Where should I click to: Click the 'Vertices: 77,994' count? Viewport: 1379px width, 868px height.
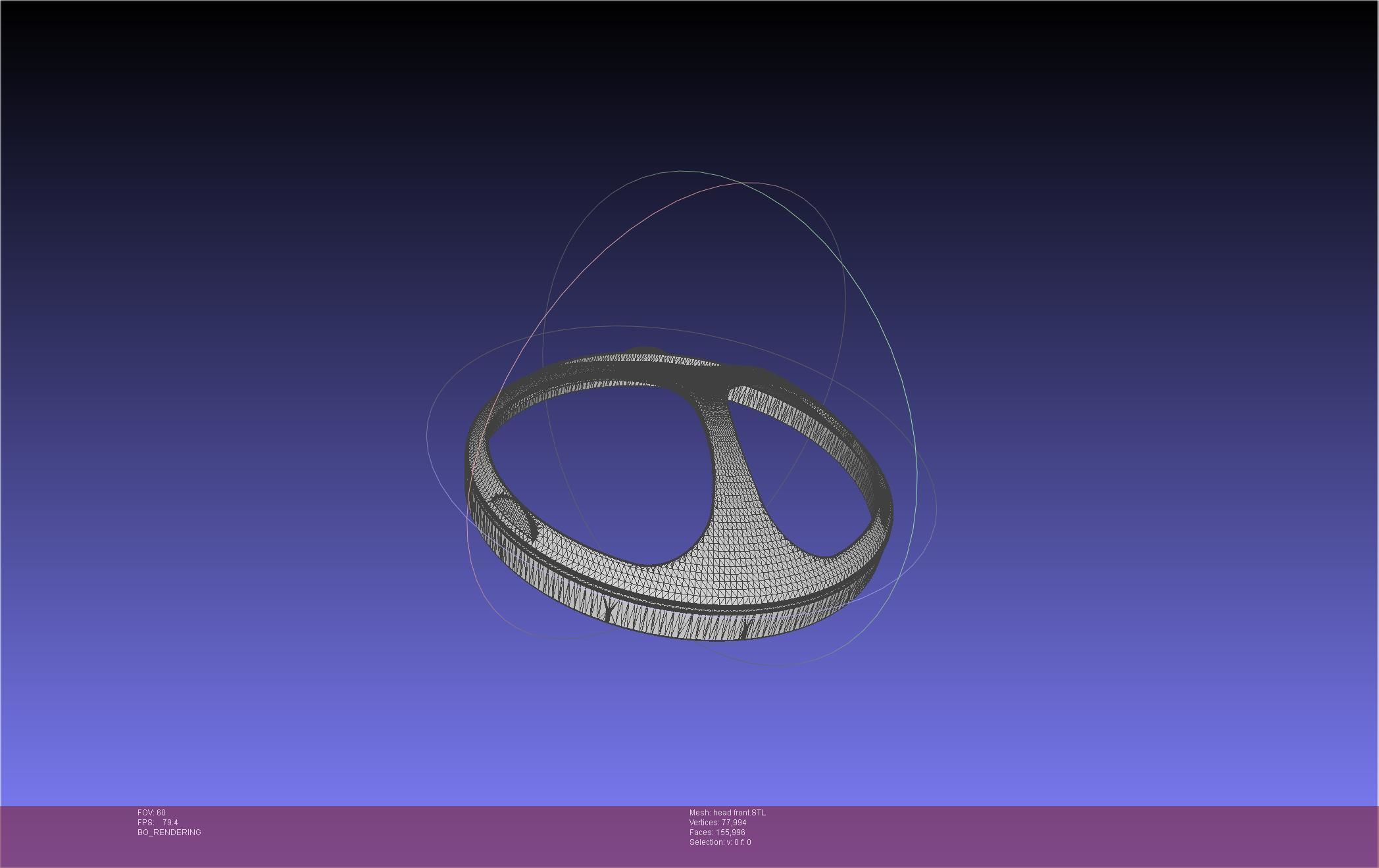[718, 823]
